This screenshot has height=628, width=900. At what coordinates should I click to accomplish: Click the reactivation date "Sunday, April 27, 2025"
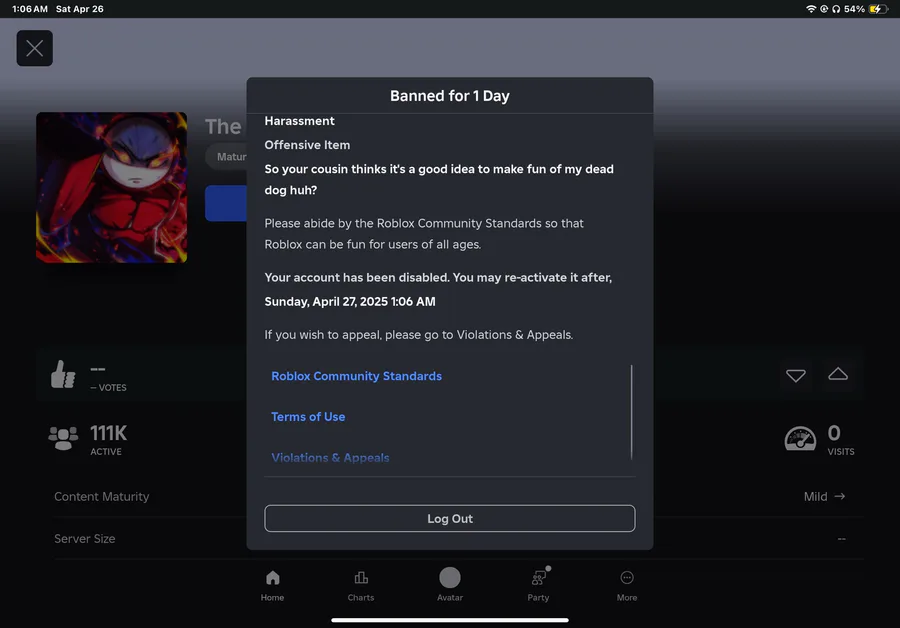pos(325,302)
